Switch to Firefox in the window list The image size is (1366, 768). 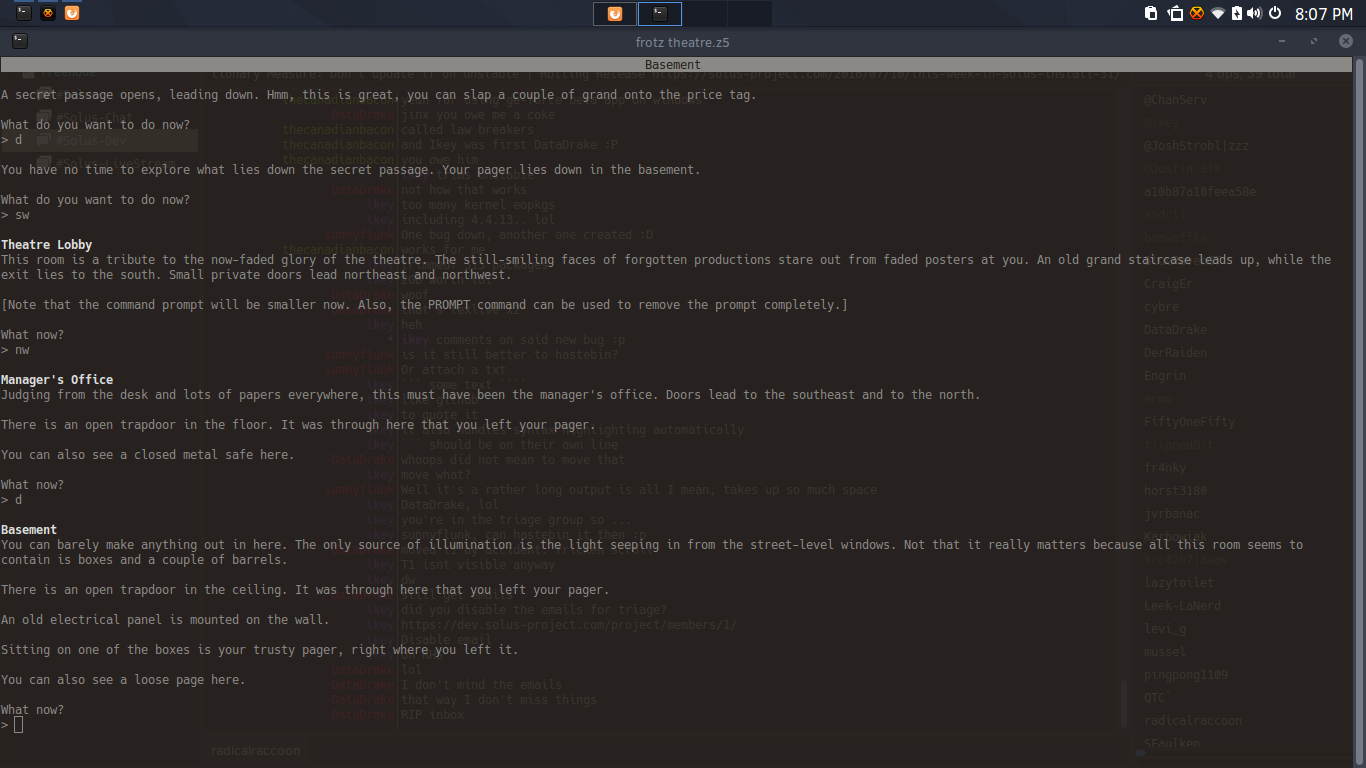tap(615, 13)
